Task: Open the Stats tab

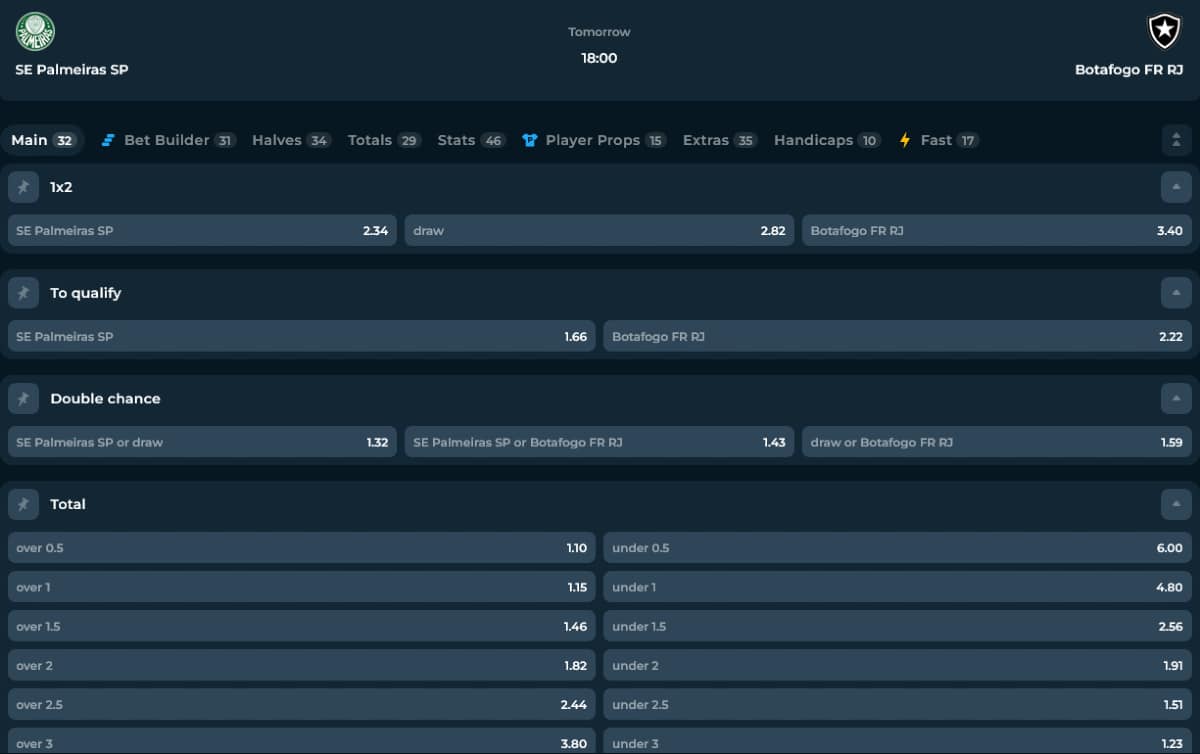Action: click(472, 140)
